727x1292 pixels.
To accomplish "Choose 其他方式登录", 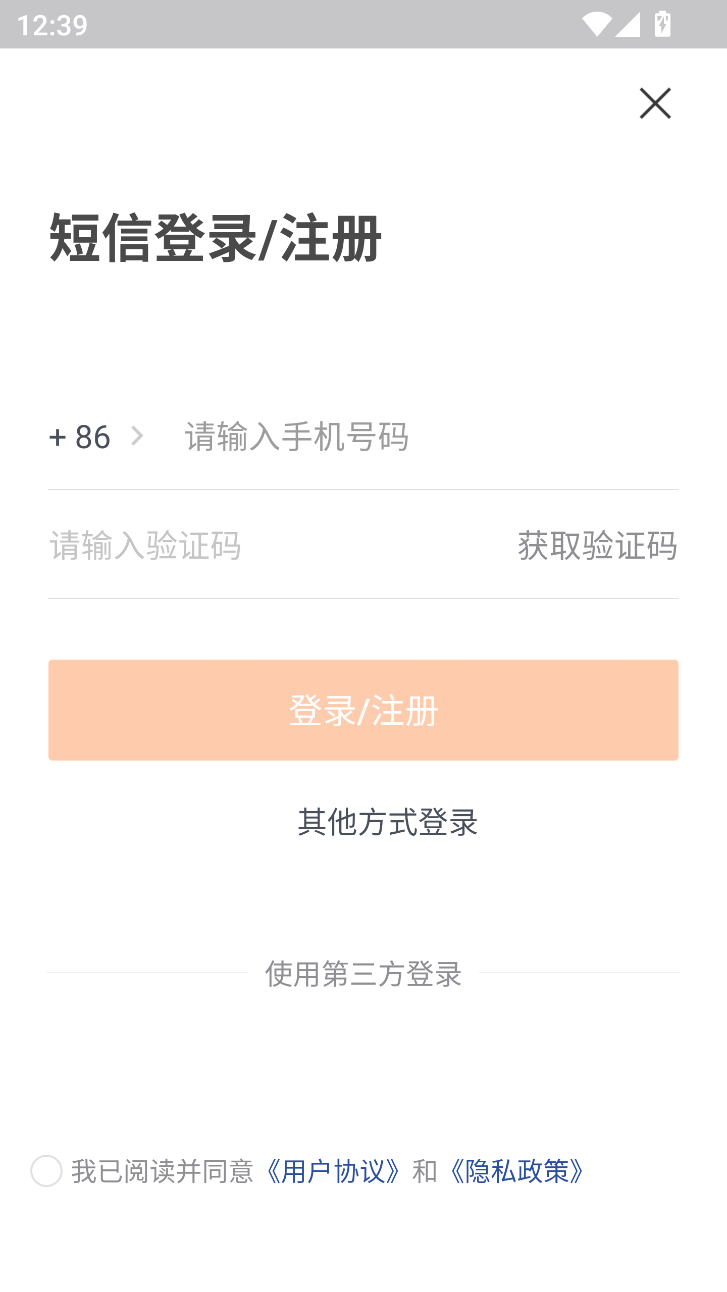I will click(388, 822).
